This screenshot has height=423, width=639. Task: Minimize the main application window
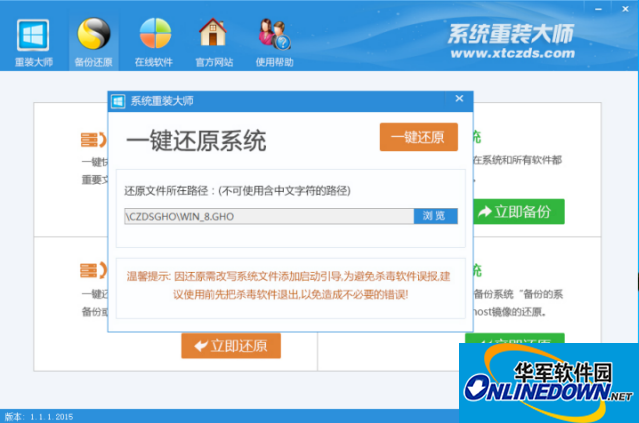(598, 9)
